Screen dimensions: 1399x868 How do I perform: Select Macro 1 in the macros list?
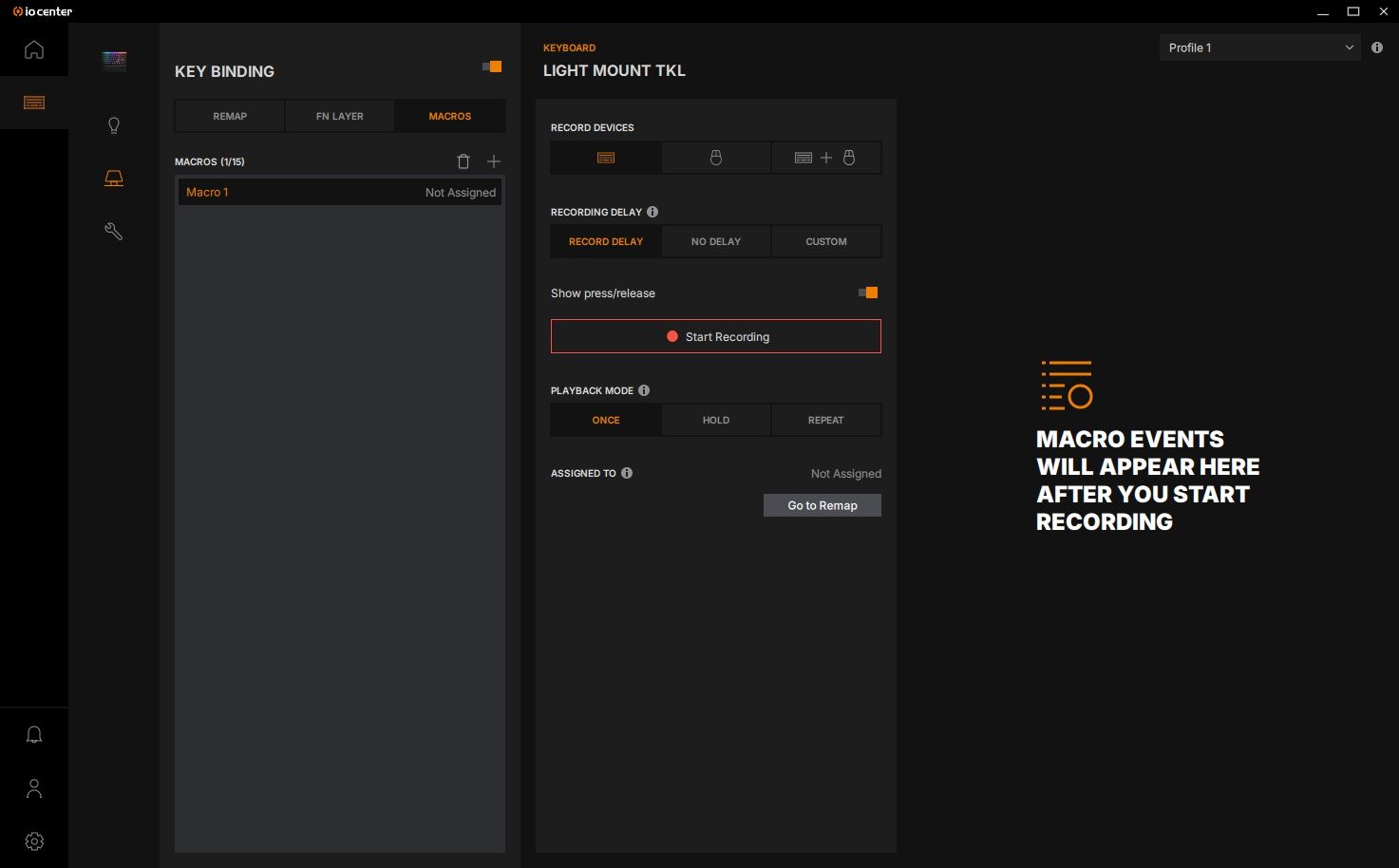340,192
